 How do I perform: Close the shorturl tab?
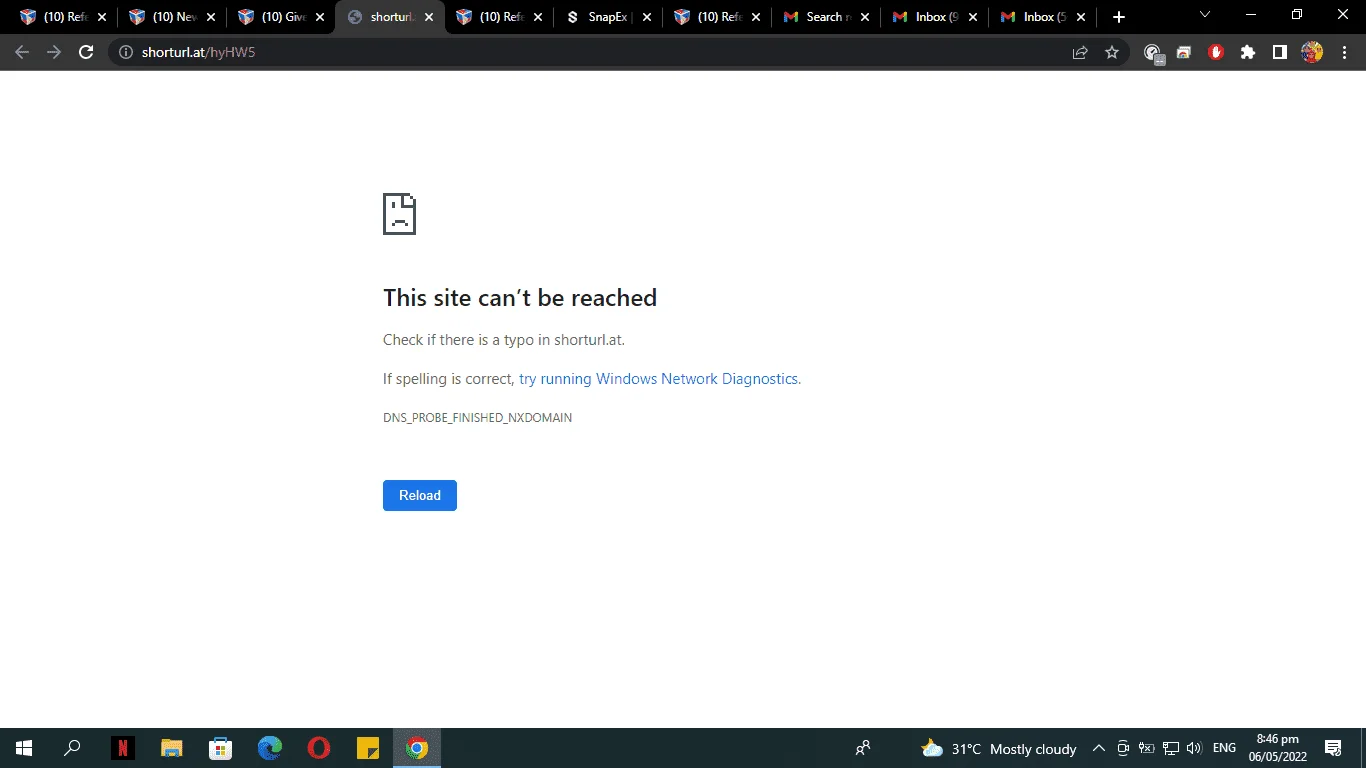pyautogui.click(x=428, y=17)
